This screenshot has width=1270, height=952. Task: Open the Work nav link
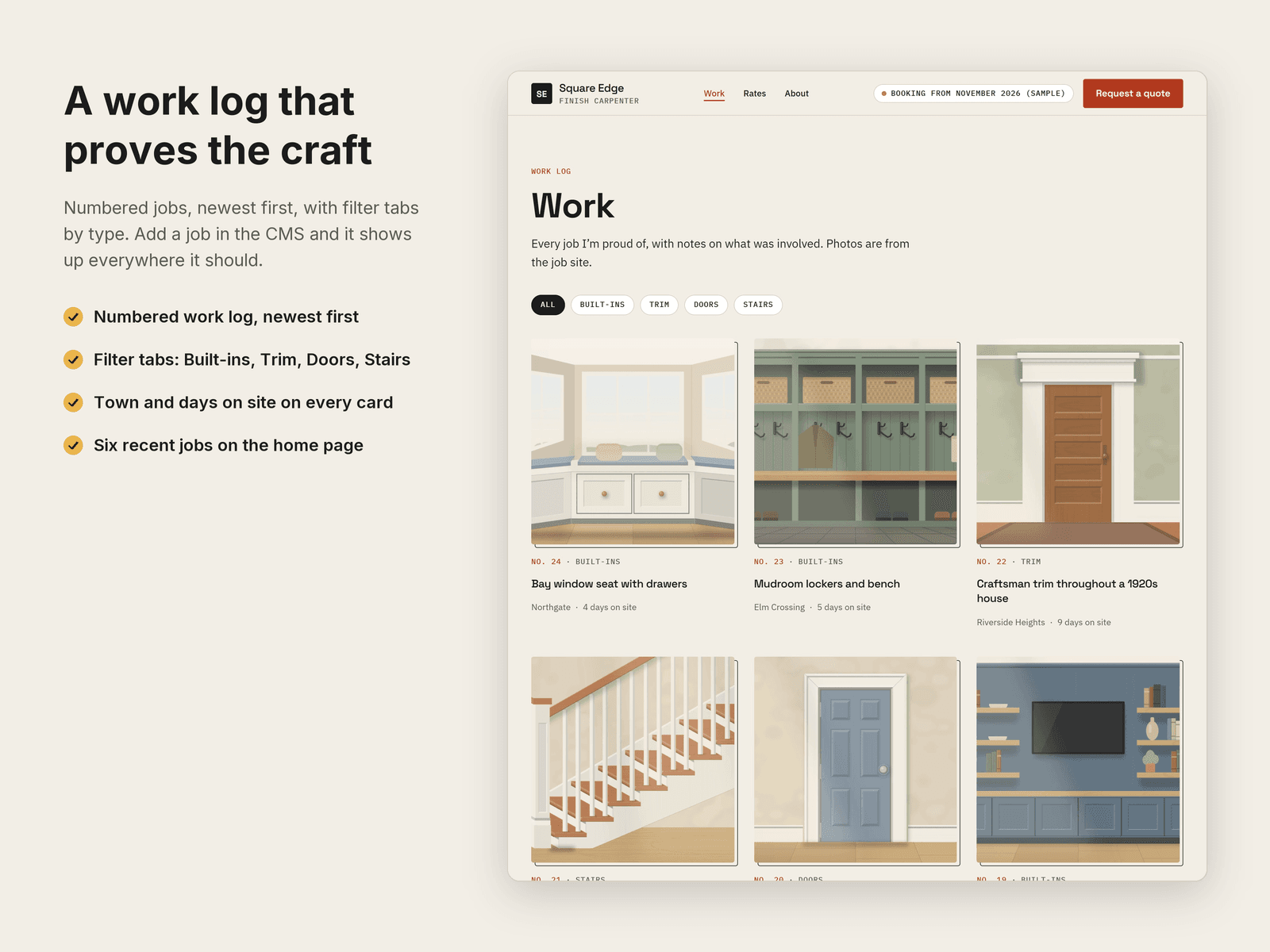(714, 94)
